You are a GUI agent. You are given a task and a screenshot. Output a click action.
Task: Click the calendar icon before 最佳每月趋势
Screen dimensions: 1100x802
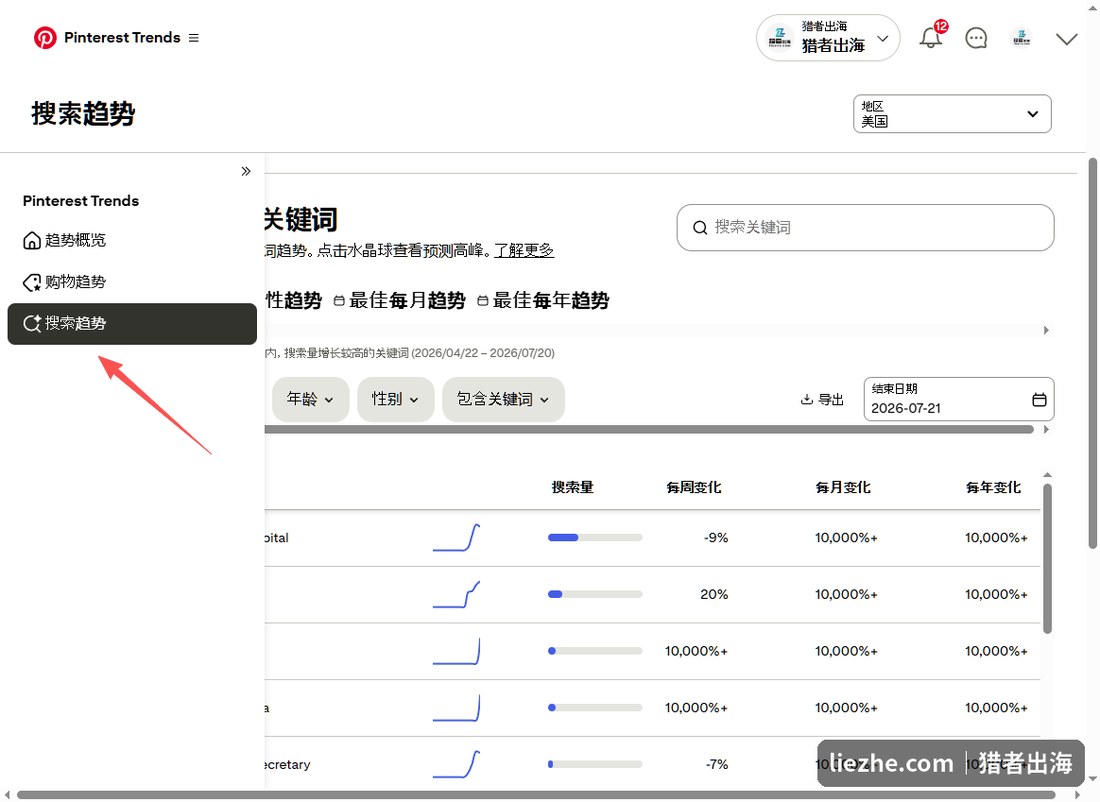click(x=339, y=301)
